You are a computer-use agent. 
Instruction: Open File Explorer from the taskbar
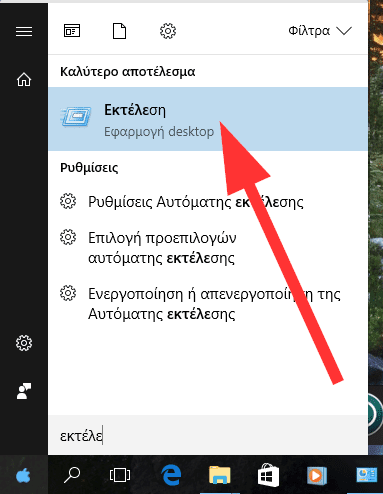220,475
